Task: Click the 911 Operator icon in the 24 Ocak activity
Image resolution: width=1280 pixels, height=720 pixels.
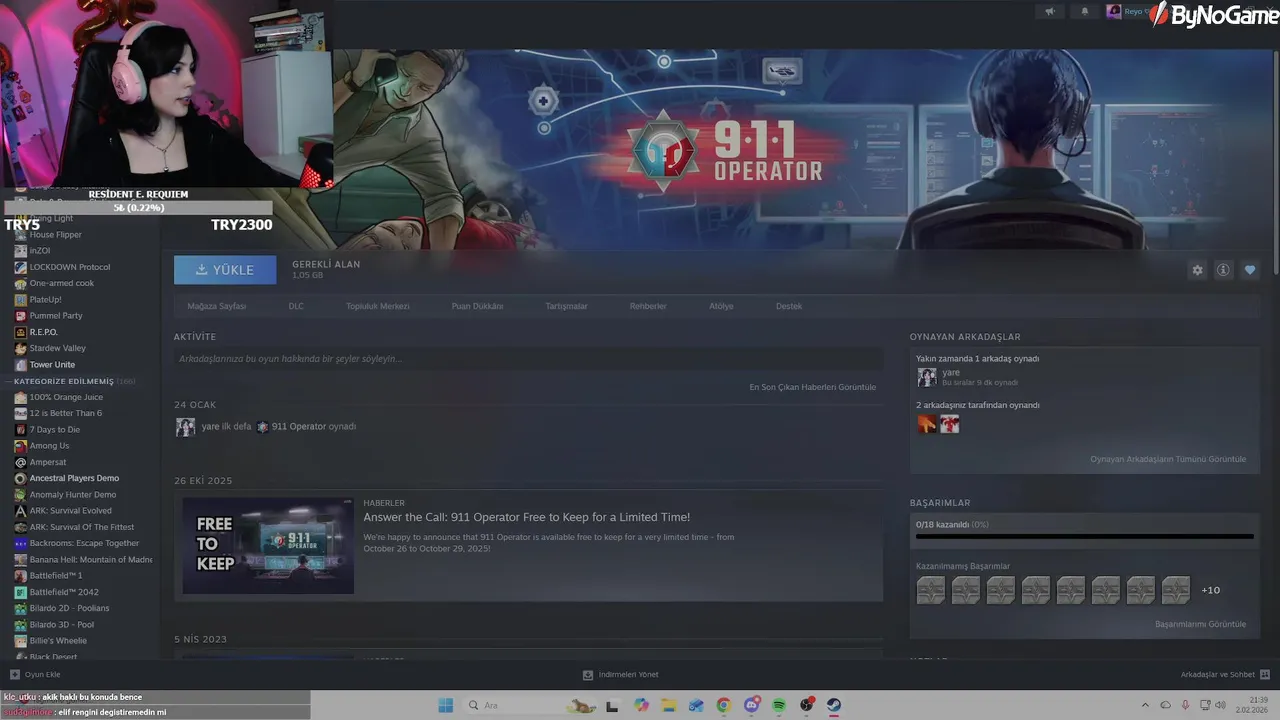Action: [x=262, y=426]
